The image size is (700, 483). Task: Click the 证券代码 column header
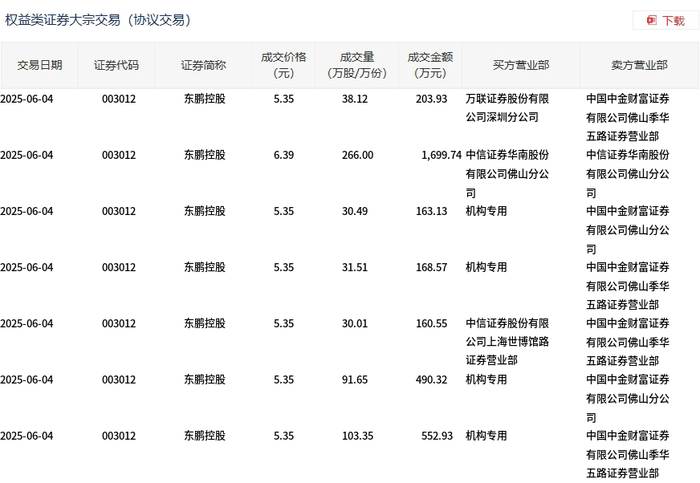point(117,65)
